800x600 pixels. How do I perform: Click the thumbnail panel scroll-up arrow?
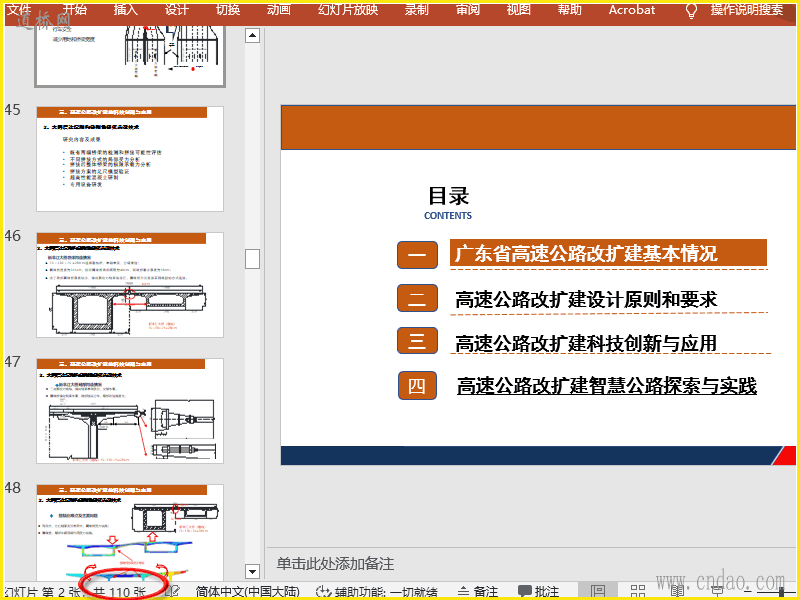(x=253, y=36)
